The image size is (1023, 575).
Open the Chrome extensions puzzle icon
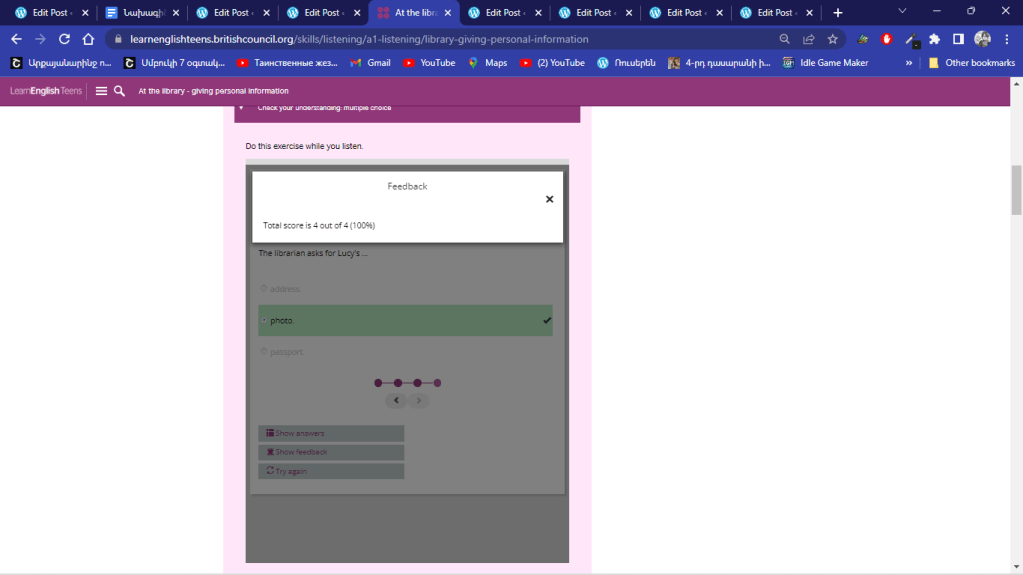point(934,39)
